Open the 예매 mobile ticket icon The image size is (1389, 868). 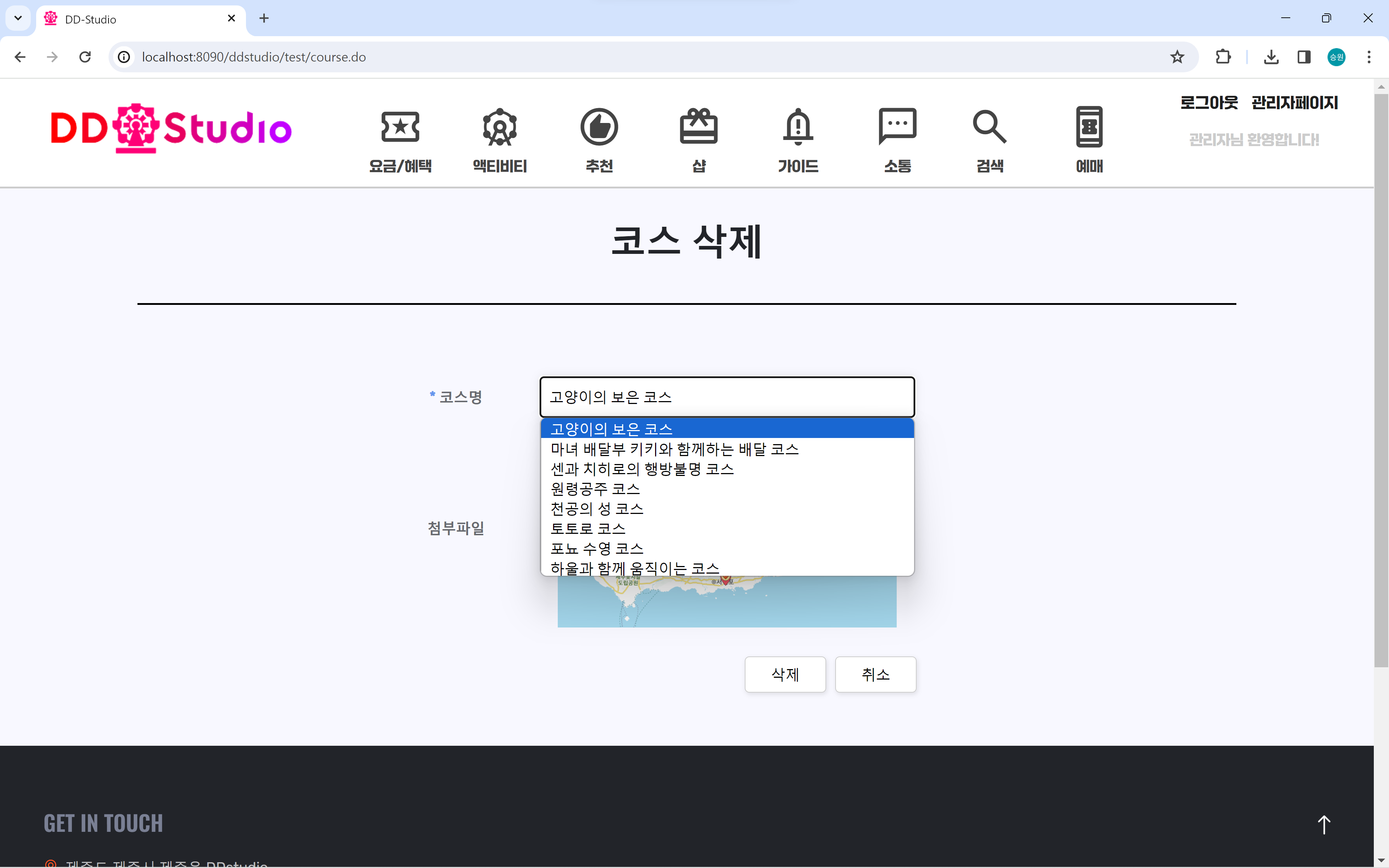click(1089, 127)
